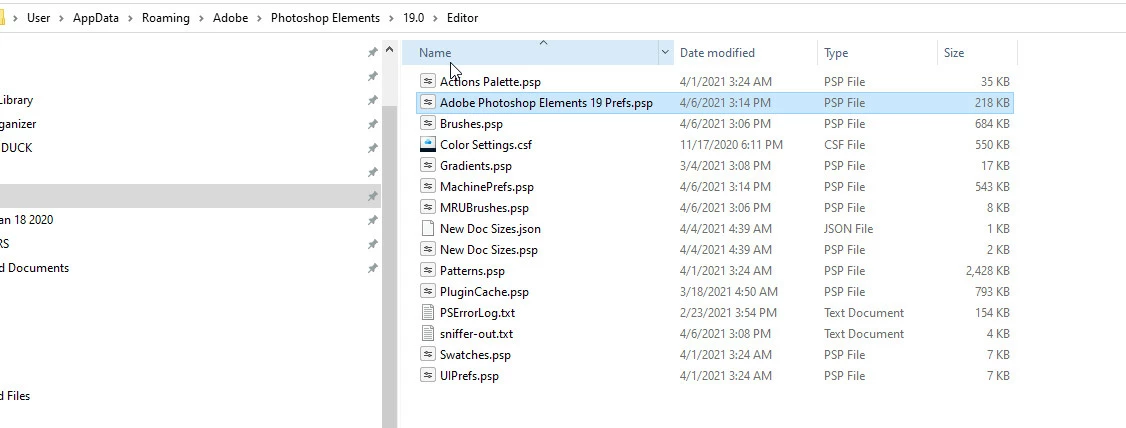1126x428 pixels.
Task: Click the PSErrorLog.txt document icon
Action: pyautogui.click(x=428, y=312)
